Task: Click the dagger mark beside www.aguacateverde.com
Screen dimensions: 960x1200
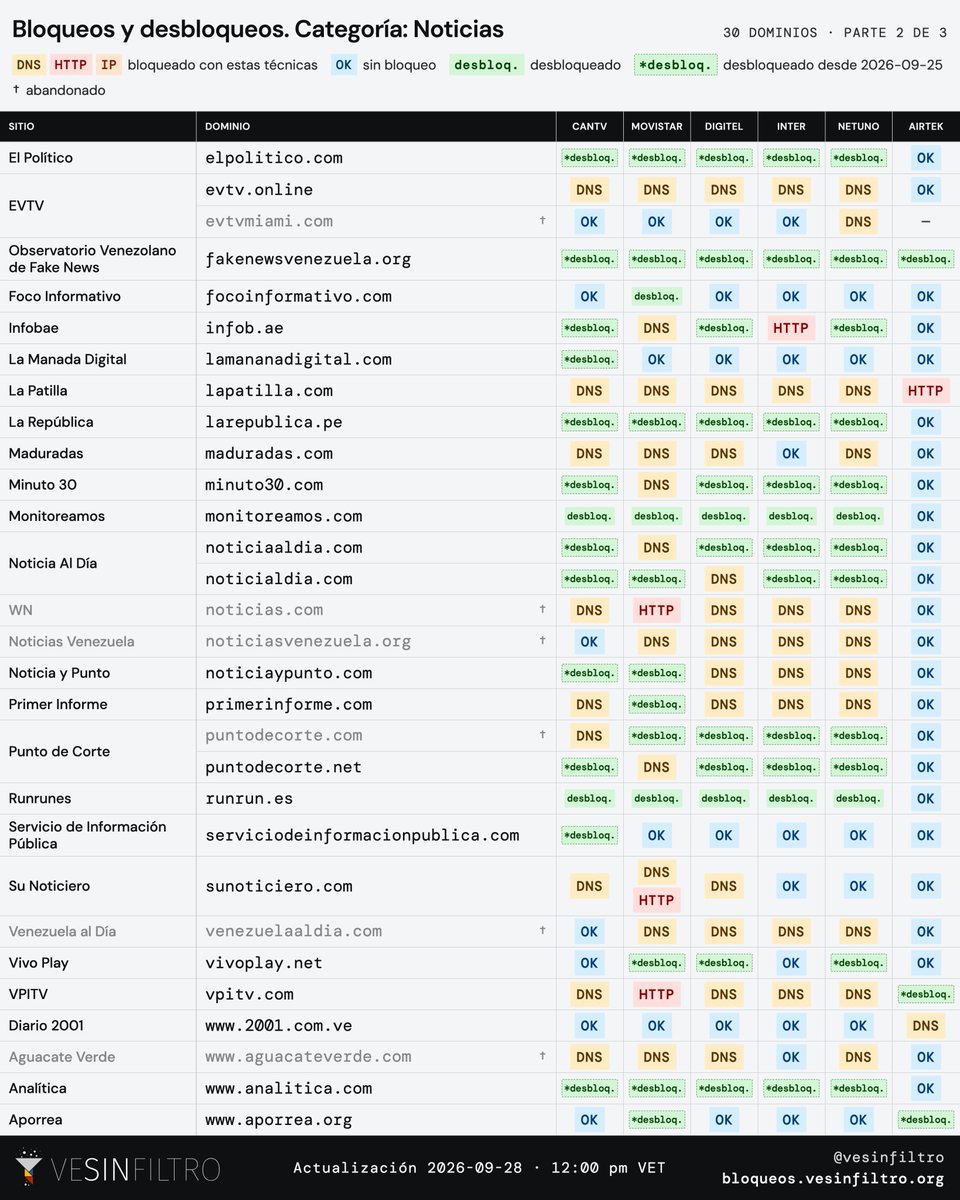Action: pyautogui.click(x=543, y=1056)
